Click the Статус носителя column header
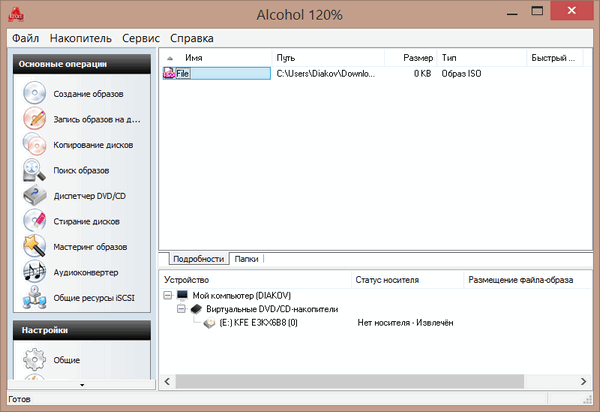 (x=408, y=280)
